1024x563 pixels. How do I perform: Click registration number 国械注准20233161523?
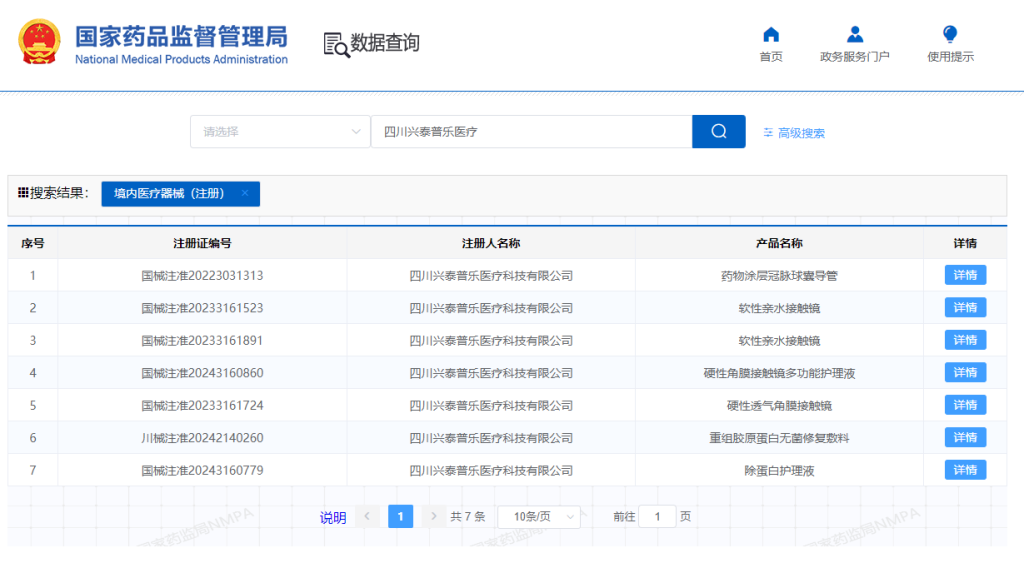pos(202,308)
